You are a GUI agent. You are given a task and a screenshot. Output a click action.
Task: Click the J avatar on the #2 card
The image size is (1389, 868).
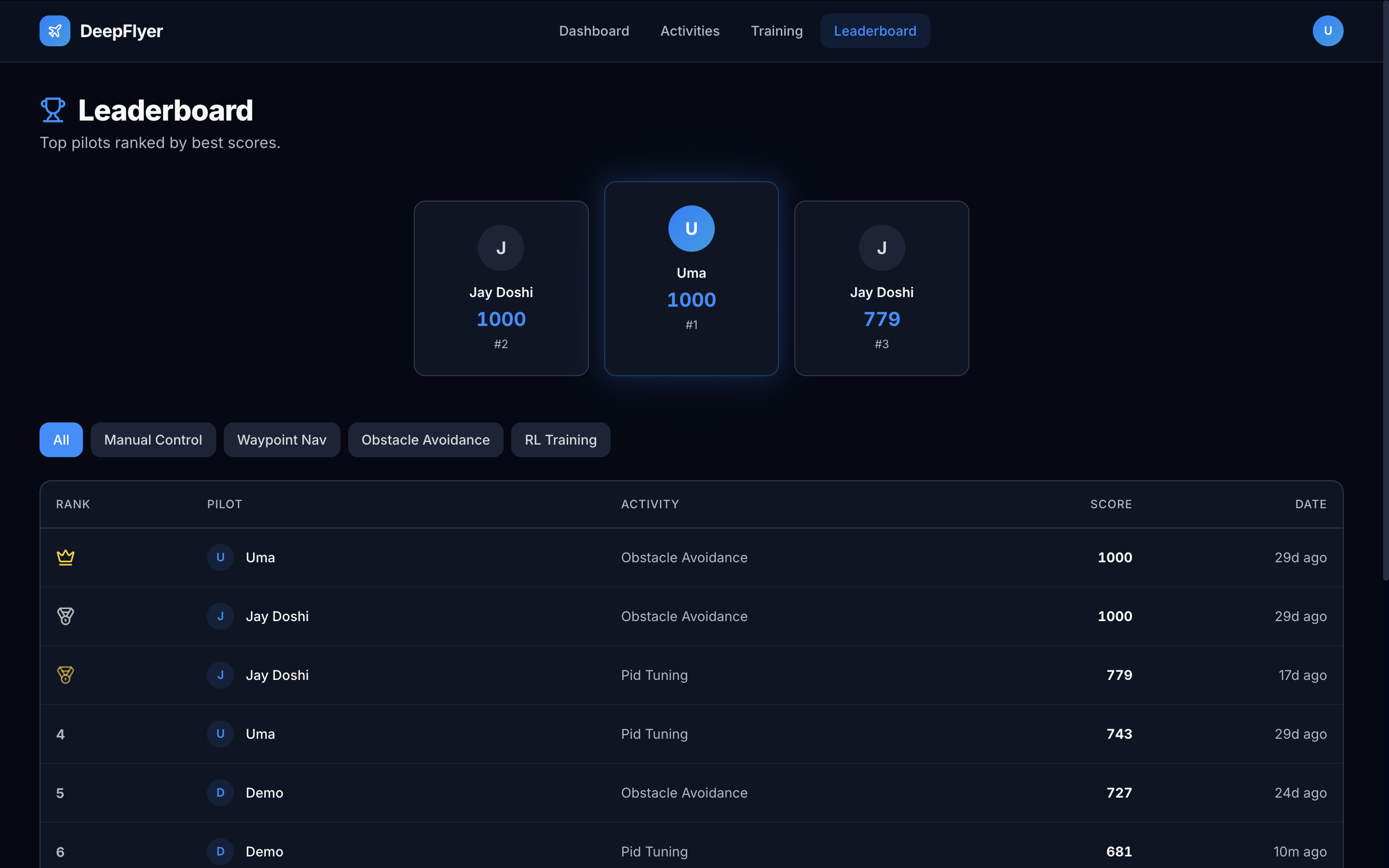point(501,248)
